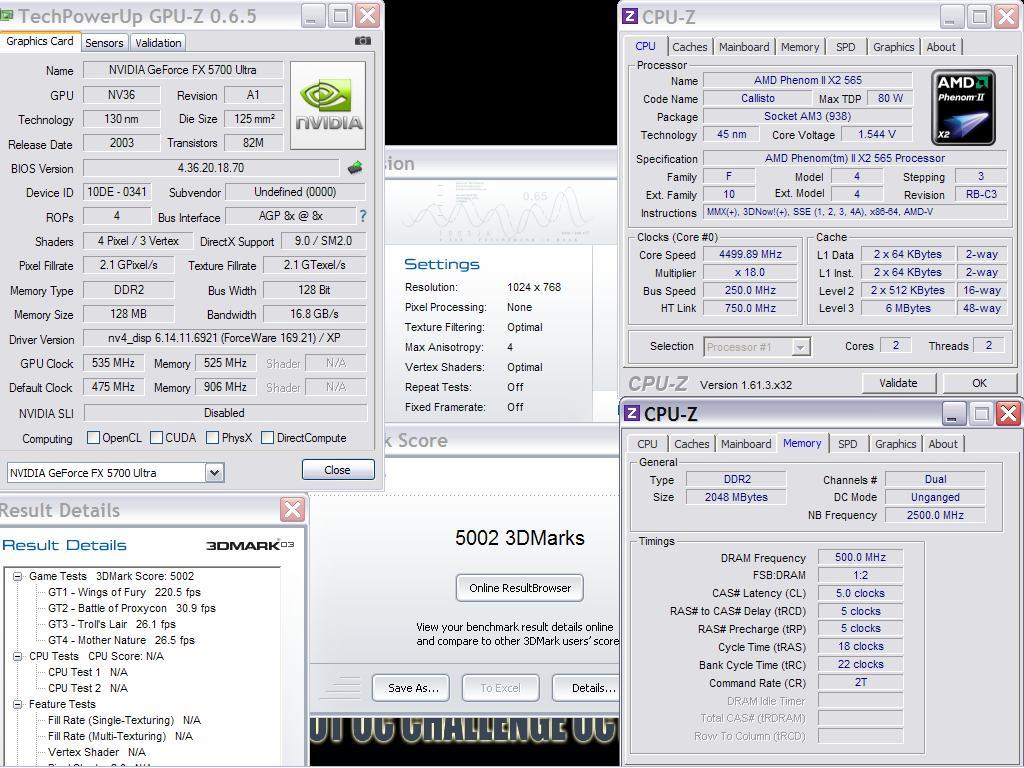This screenshot has width=1024, height=768.
Task: Click the Bus Interface question mark icon
Action: tap(363, 216)
